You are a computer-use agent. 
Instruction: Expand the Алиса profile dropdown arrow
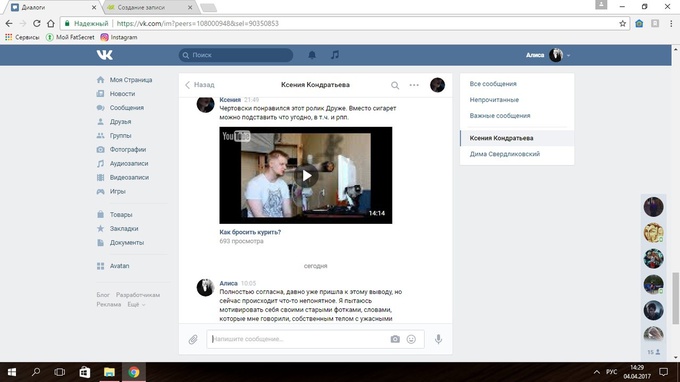point(568,56)
